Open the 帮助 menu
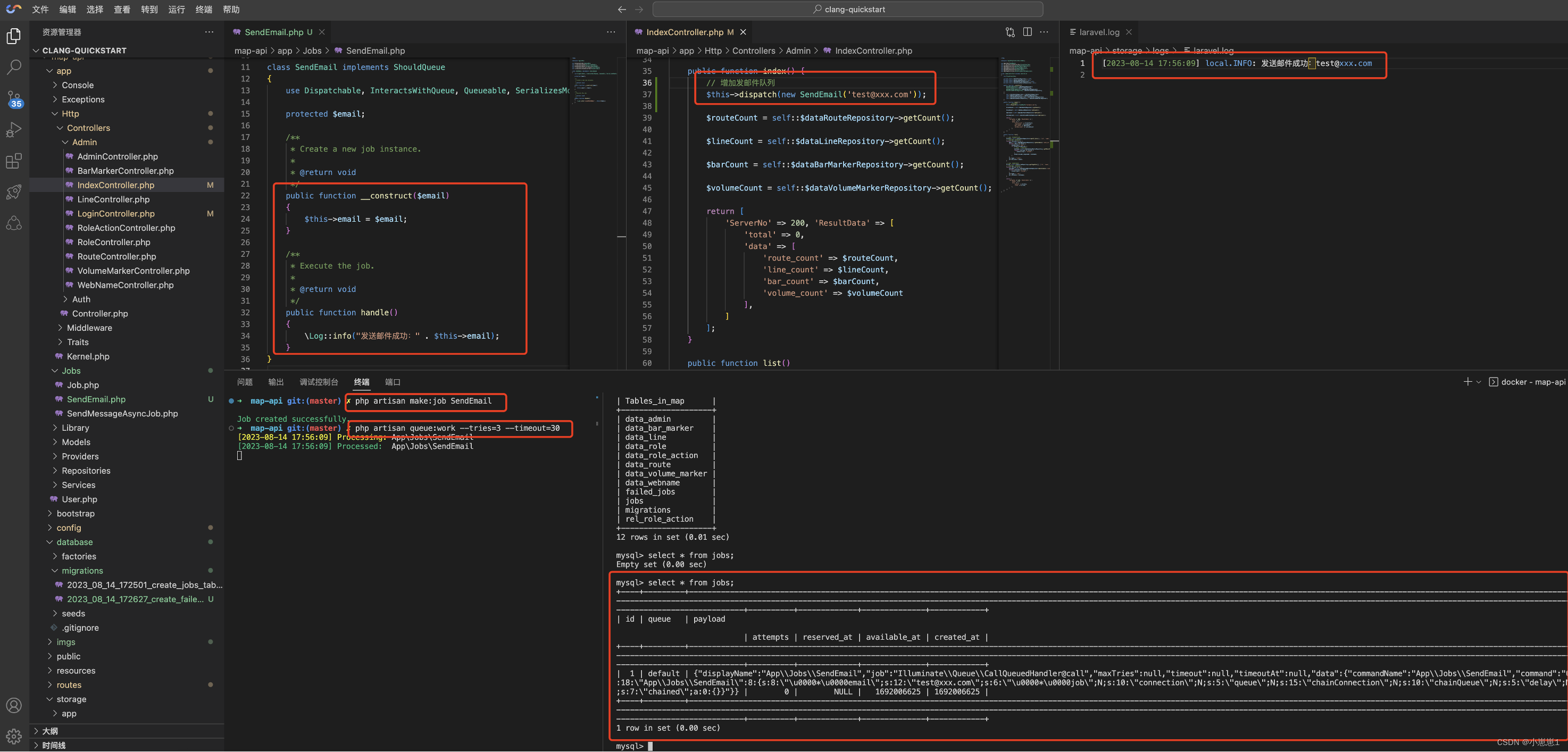 [231, 9]
